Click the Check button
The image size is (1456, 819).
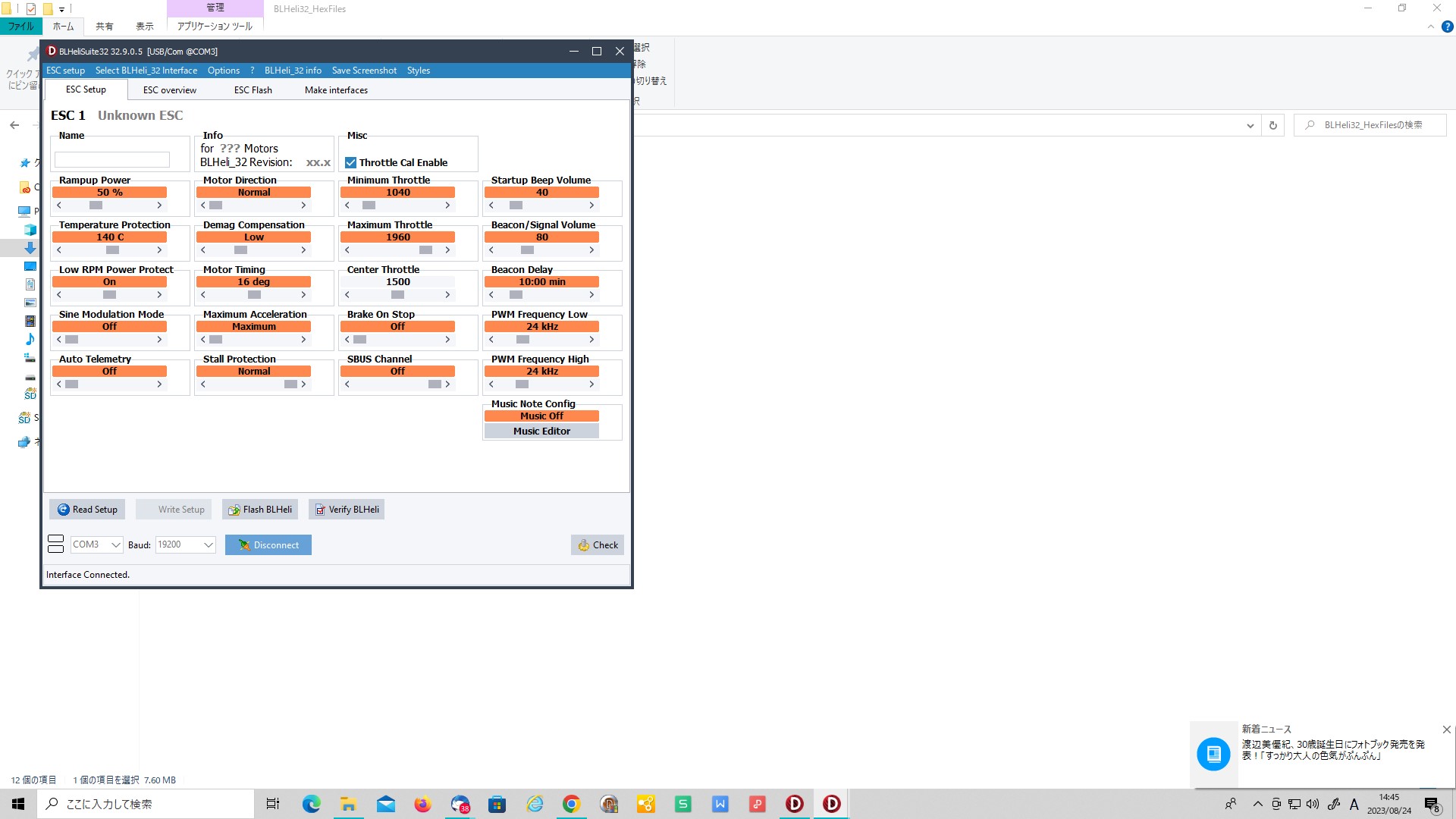point(598,545)
